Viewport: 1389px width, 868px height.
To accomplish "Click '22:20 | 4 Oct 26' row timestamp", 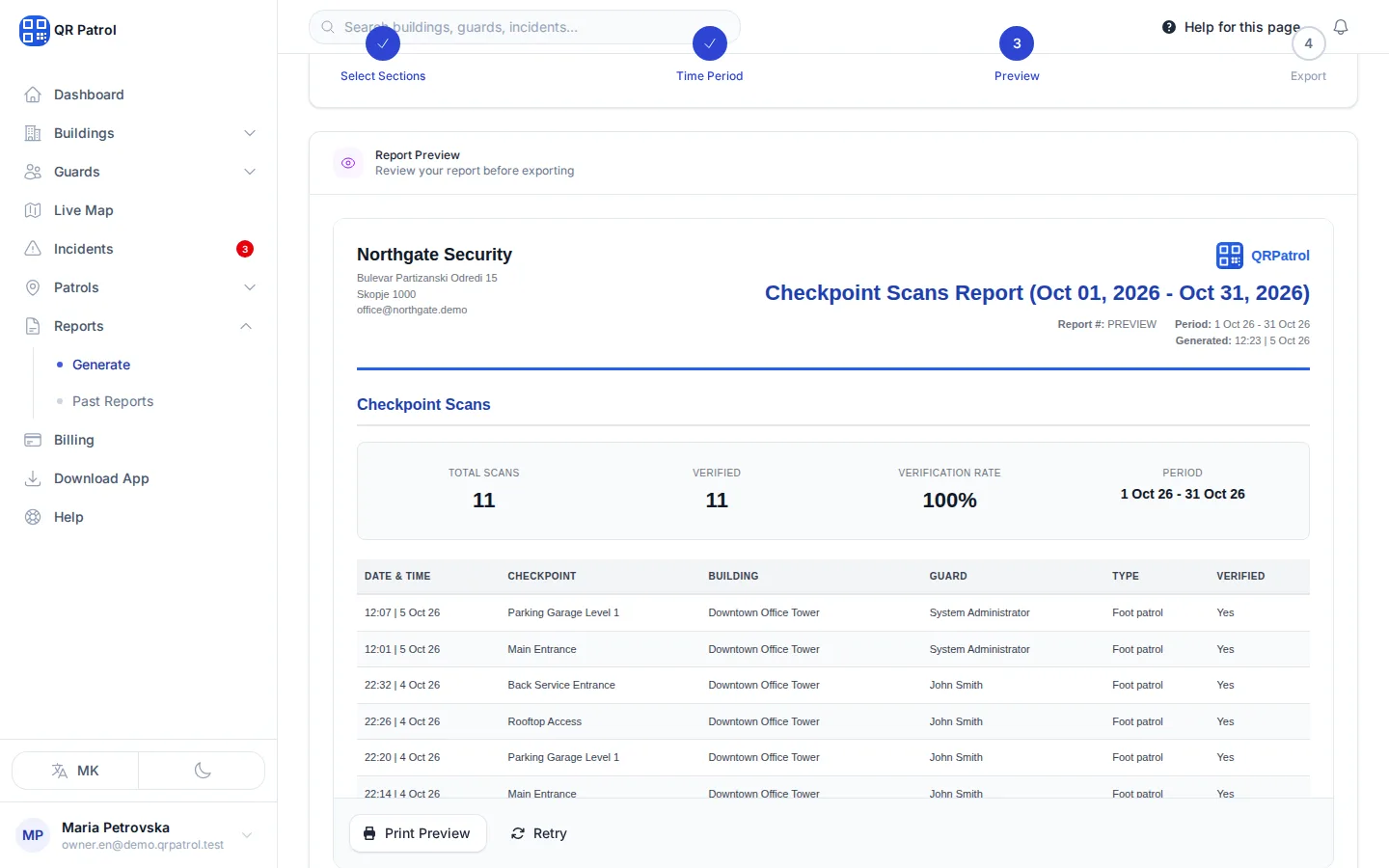I will tap(402, 757).
